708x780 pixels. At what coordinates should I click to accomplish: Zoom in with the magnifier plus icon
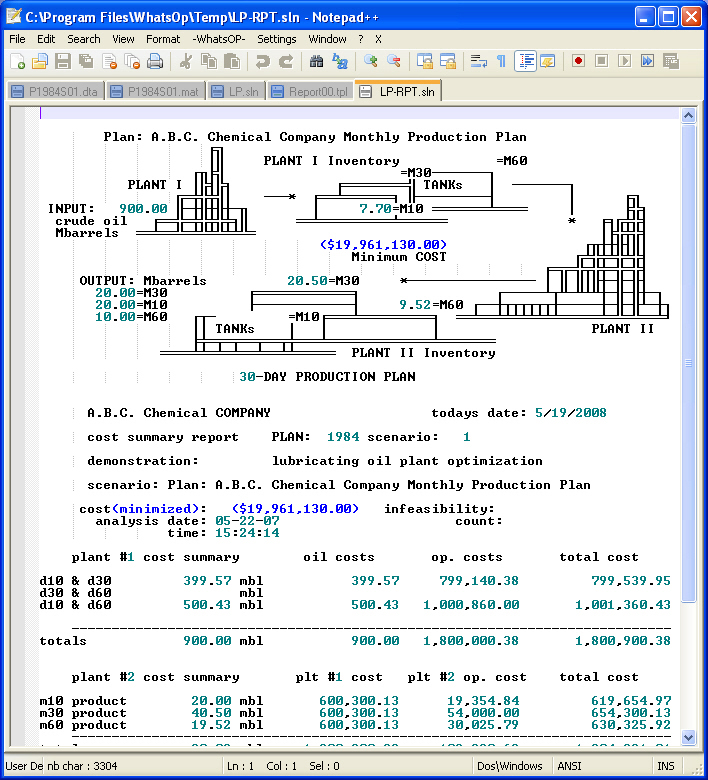click(370, 62)
